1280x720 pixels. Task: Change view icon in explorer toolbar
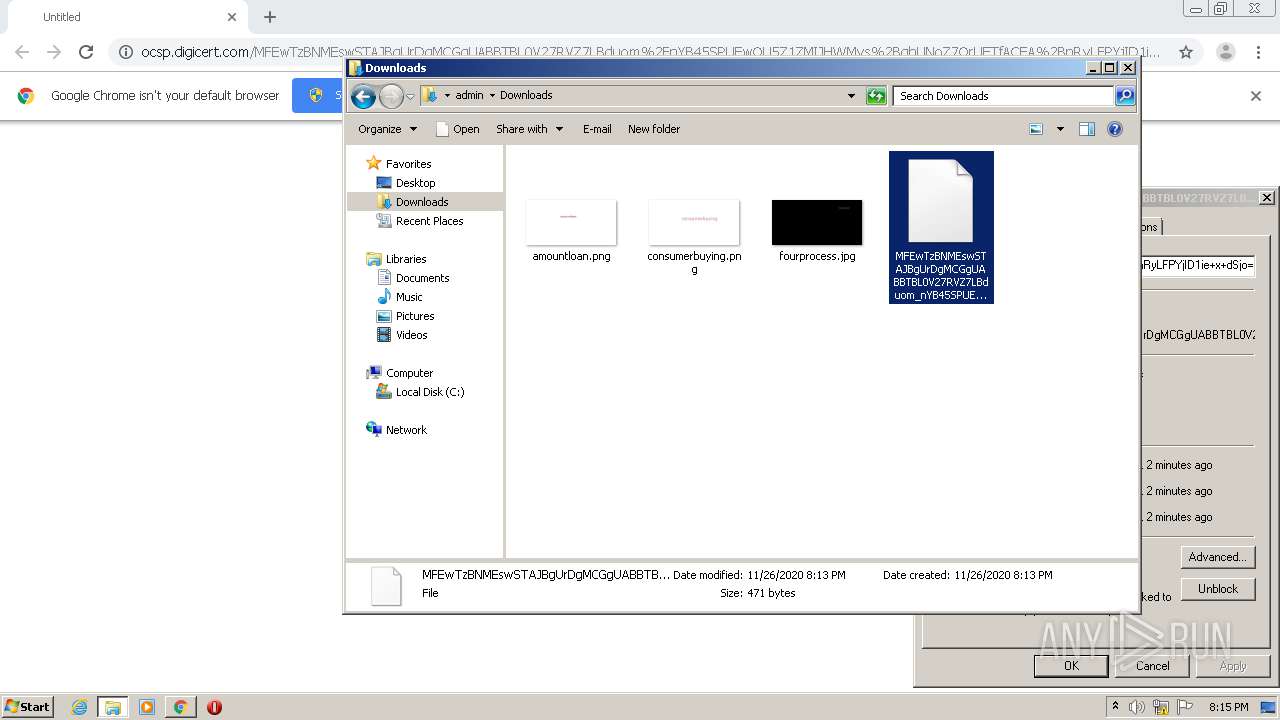(1036, 129)
